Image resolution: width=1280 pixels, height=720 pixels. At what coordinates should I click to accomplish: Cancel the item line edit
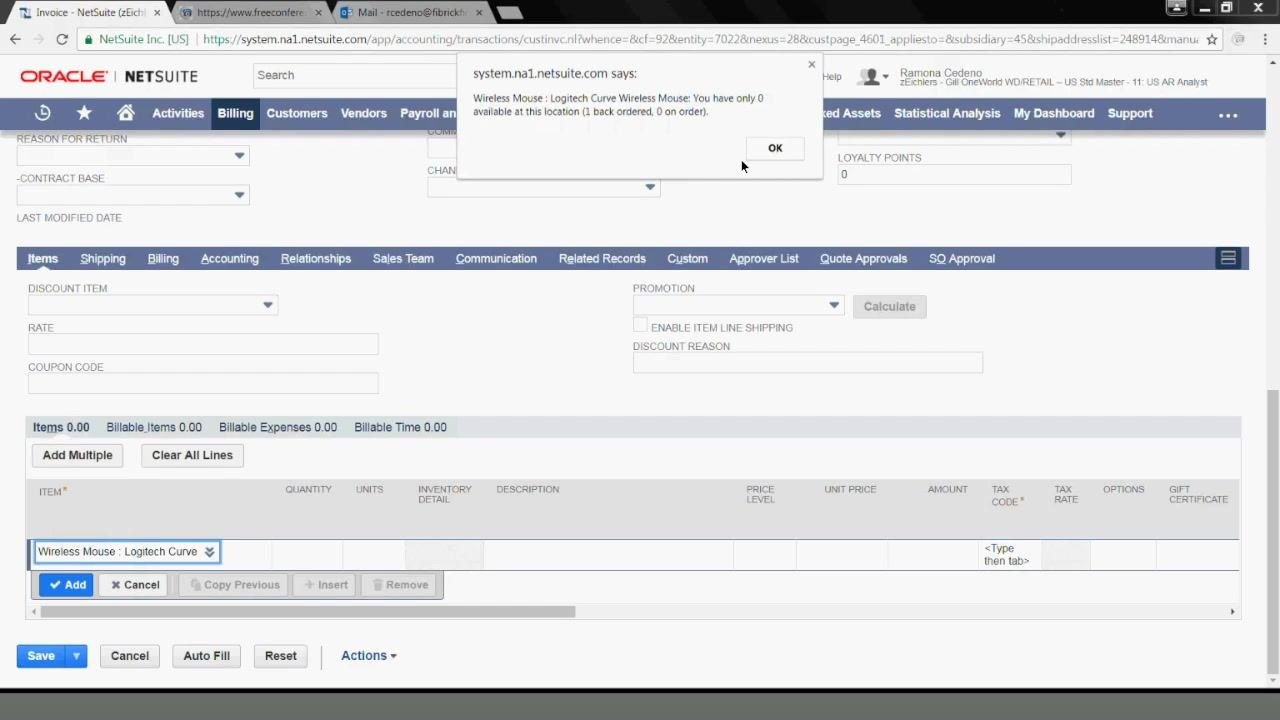[134, 585]
